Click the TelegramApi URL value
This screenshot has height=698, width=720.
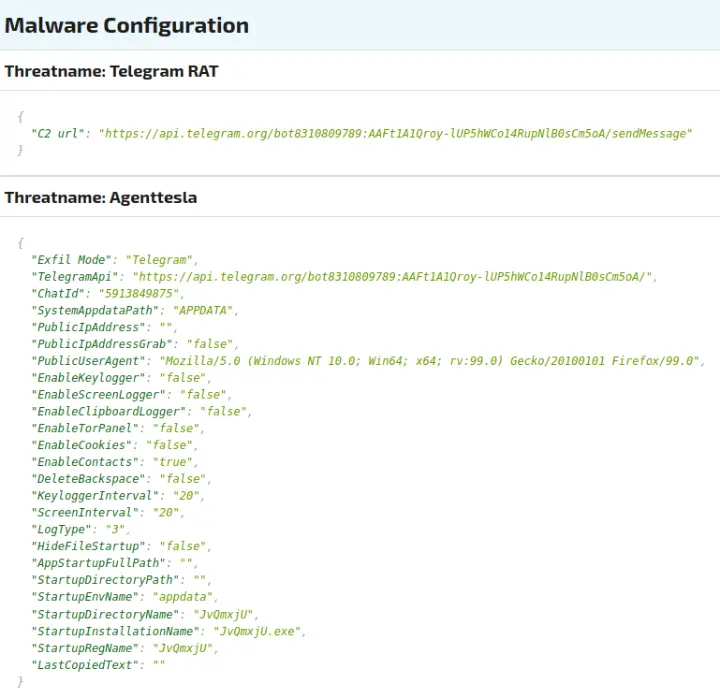click(x=396, y=276)
